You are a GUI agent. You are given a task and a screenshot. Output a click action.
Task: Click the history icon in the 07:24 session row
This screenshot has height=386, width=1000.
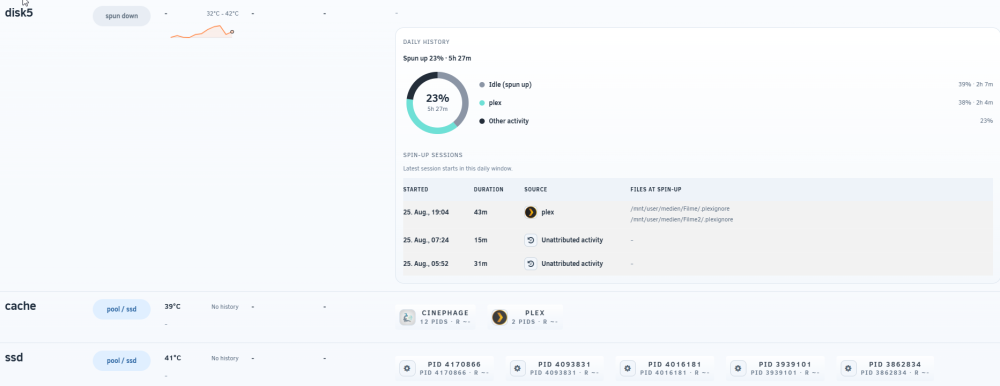531,240
